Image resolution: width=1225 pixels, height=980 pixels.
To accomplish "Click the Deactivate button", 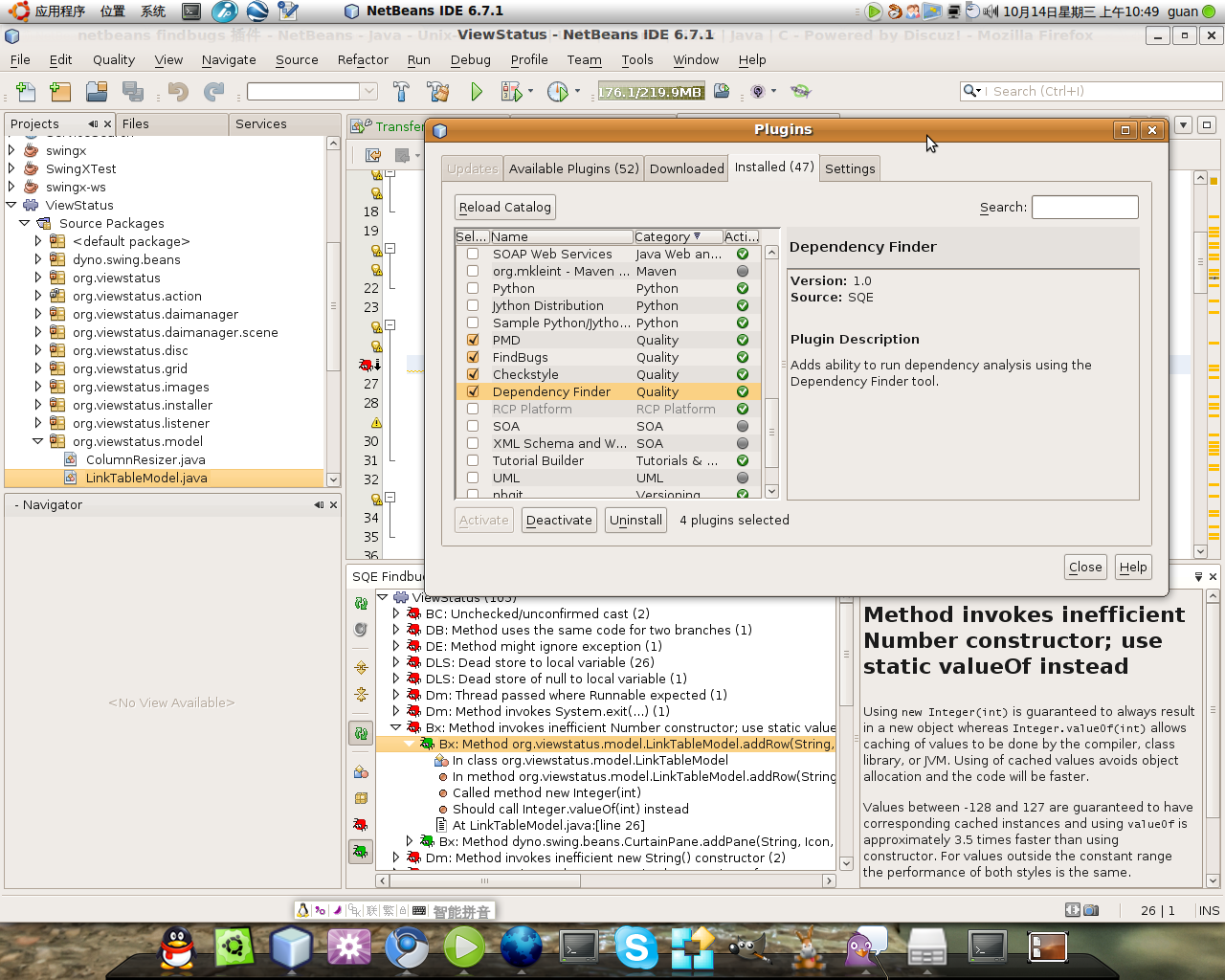I will pyautogui.click(x=559, y=520).
